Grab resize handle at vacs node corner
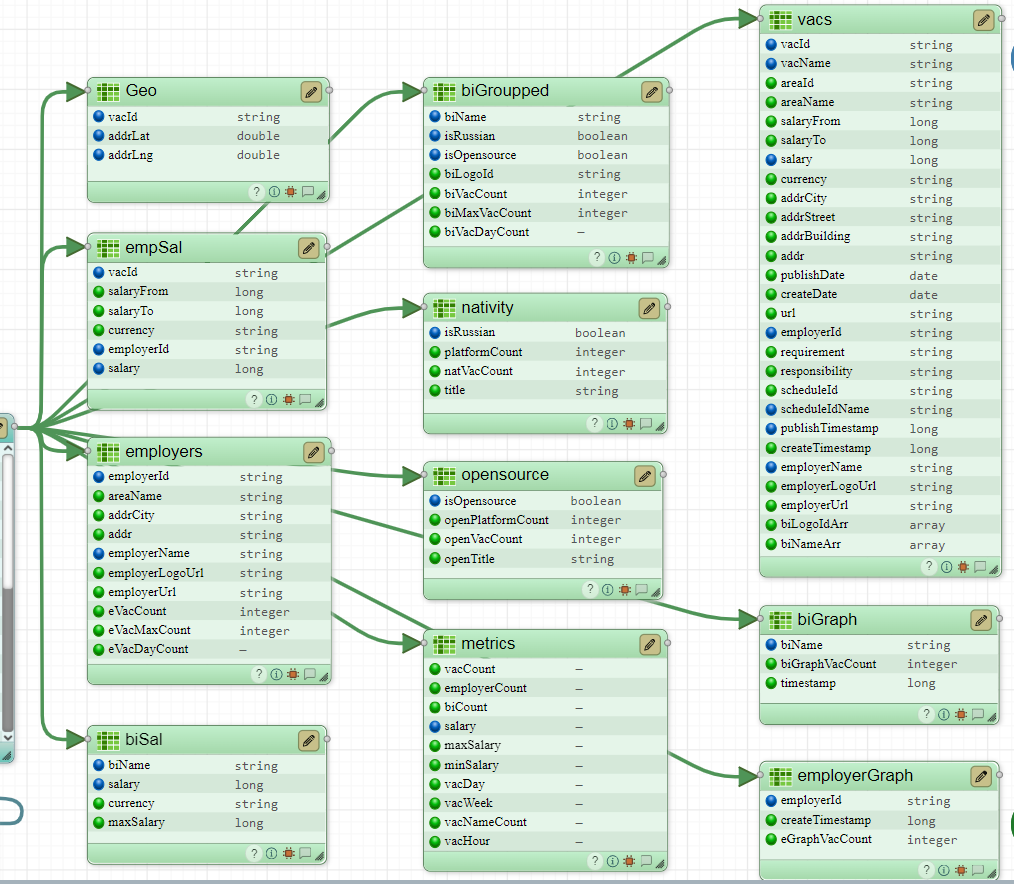This screenshot has height=884, width=1014. point(994,568)
